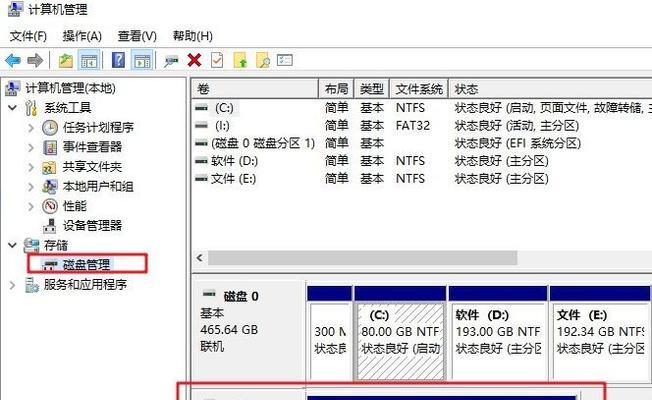The image size is (652, 400).
Task: Select the 文件 (E:) volume row
Action: coord(422,179)
